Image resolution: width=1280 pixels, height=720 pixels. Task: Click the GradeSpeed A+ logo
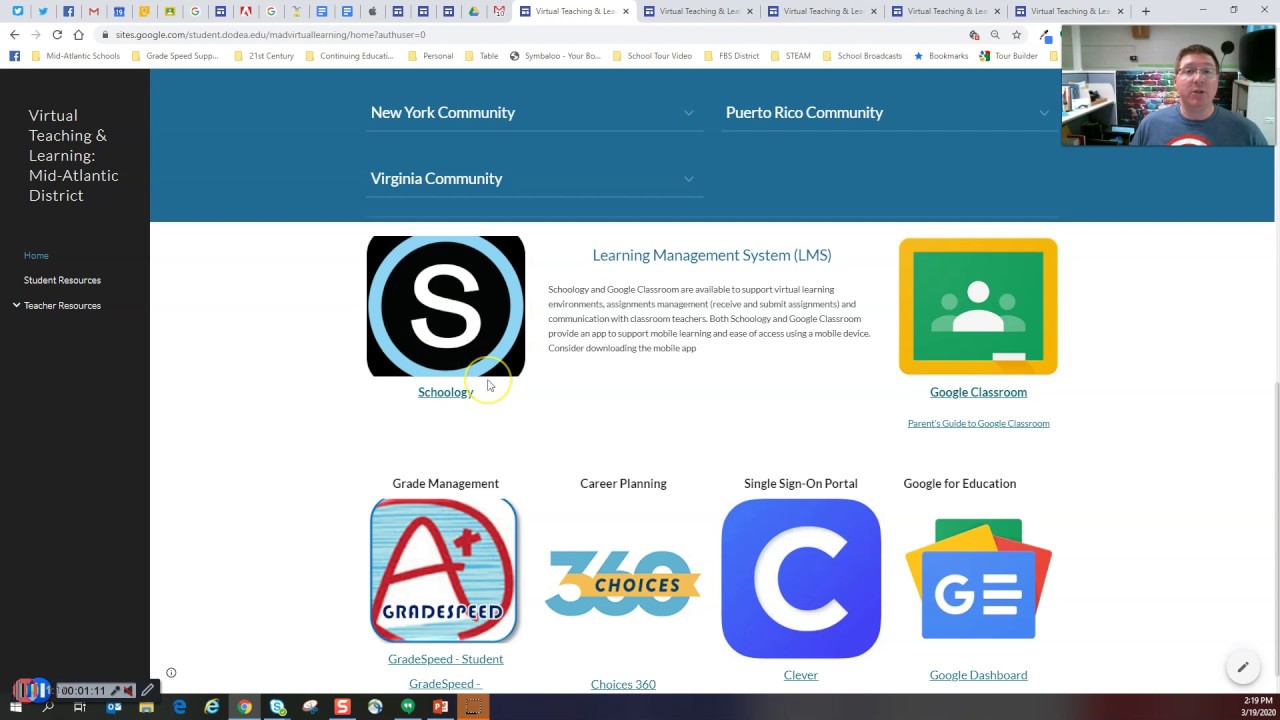tap(444, 571)
